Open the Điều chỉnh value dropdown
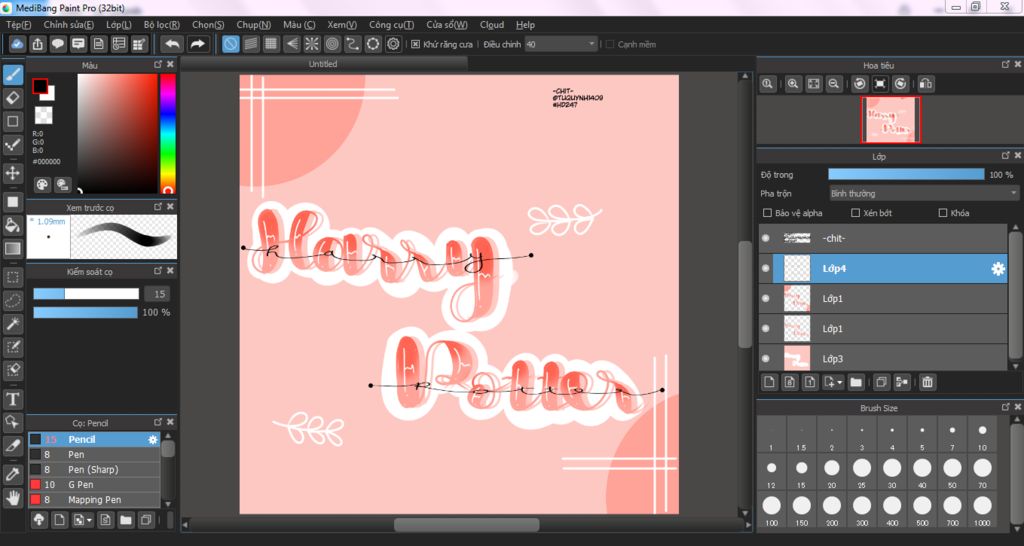 pyautogui.click(x=561, y=44)
